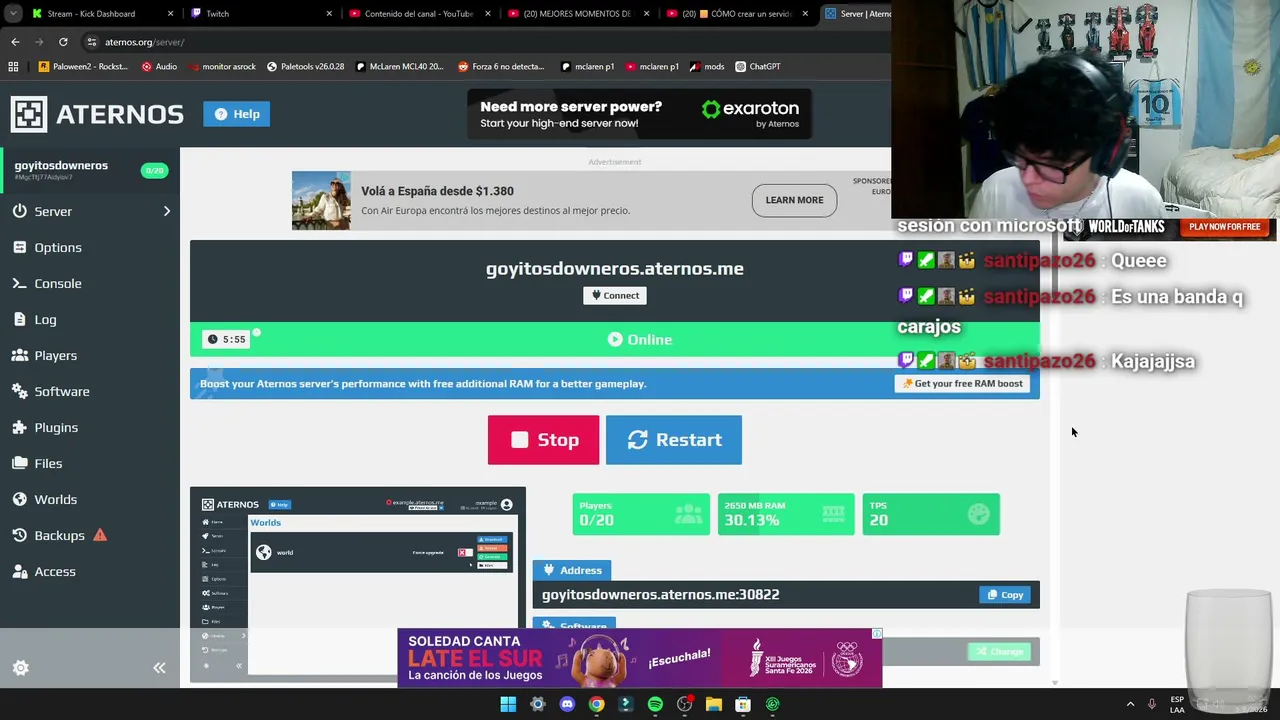Click the Access user-lock icon
Viewport: 1280px width, 720px height.
pos(20,571)
